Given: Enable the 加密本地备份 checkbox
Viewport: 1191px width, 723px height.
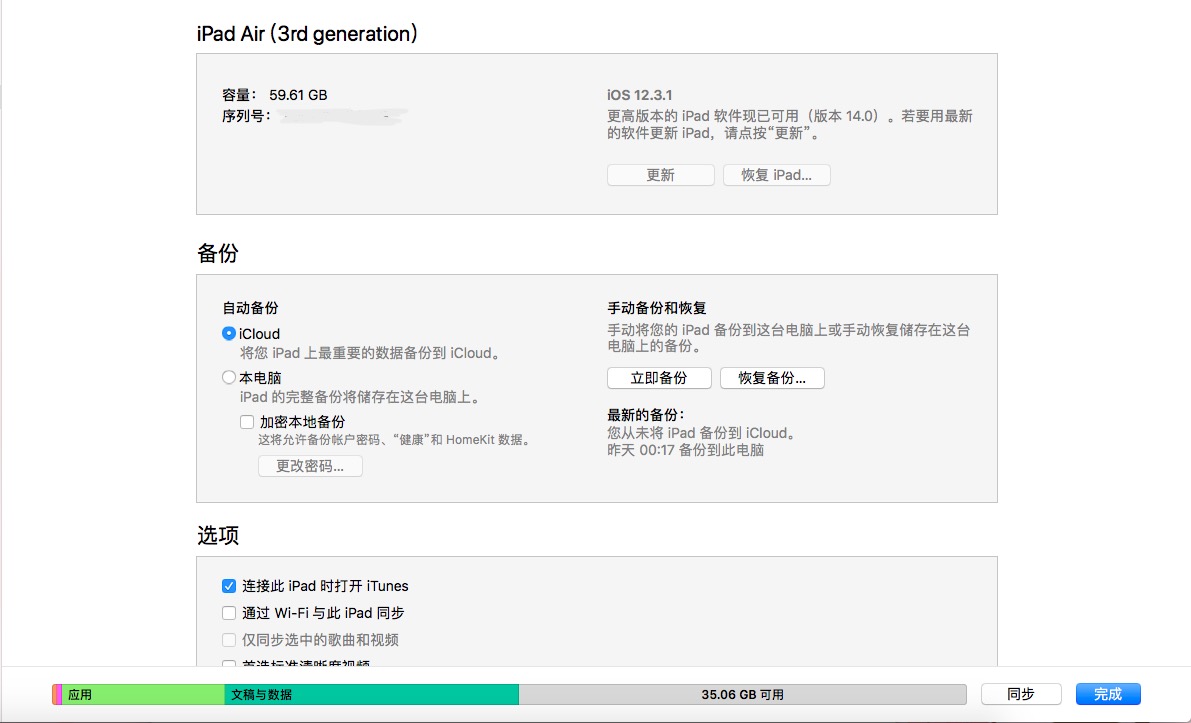Looking at the screenshot, I should pyautogui.click(x=247, y=422).
